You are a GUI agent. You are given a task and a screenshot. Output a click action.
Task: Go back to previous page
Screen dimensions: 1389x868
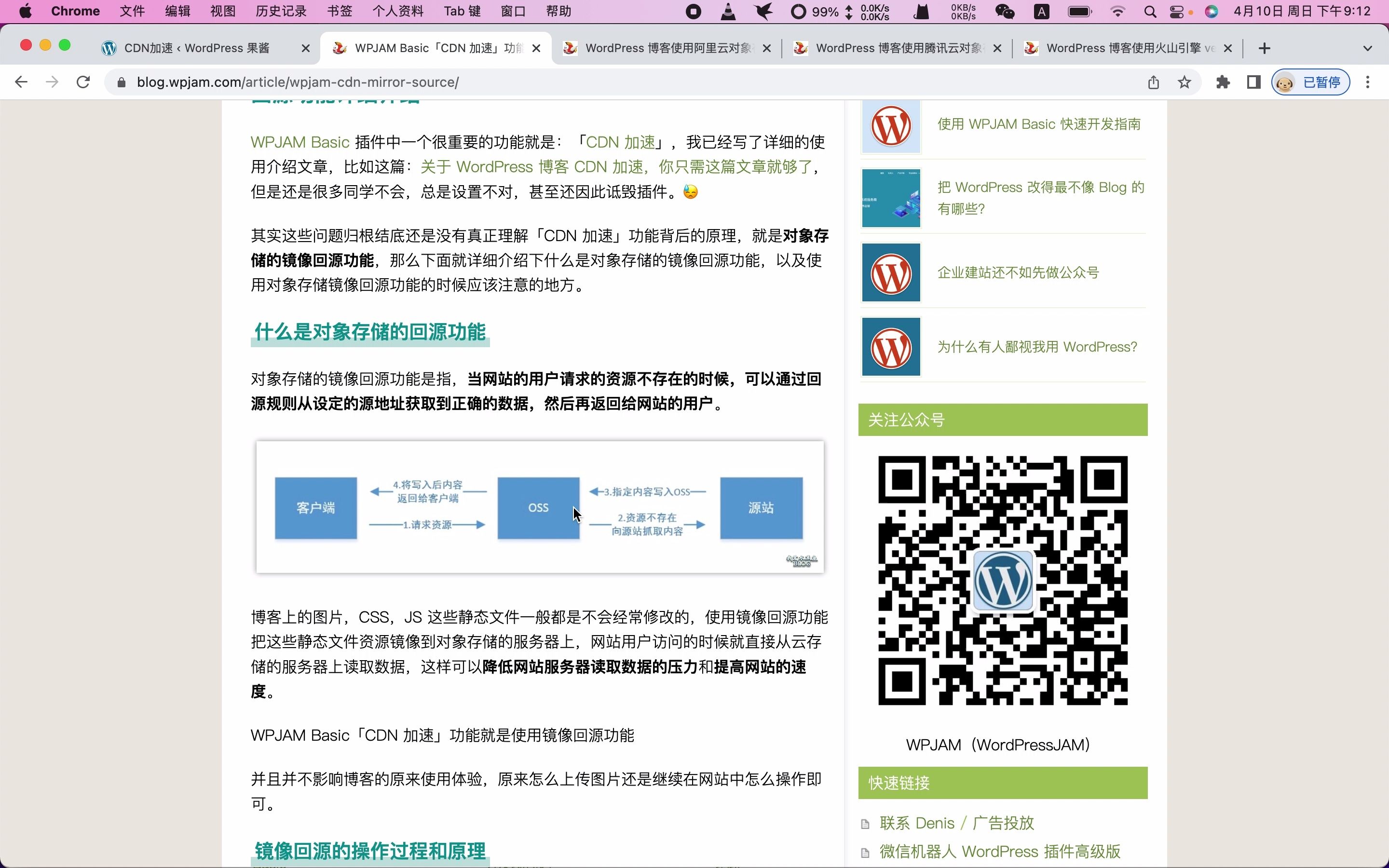[x=21, y=82]
